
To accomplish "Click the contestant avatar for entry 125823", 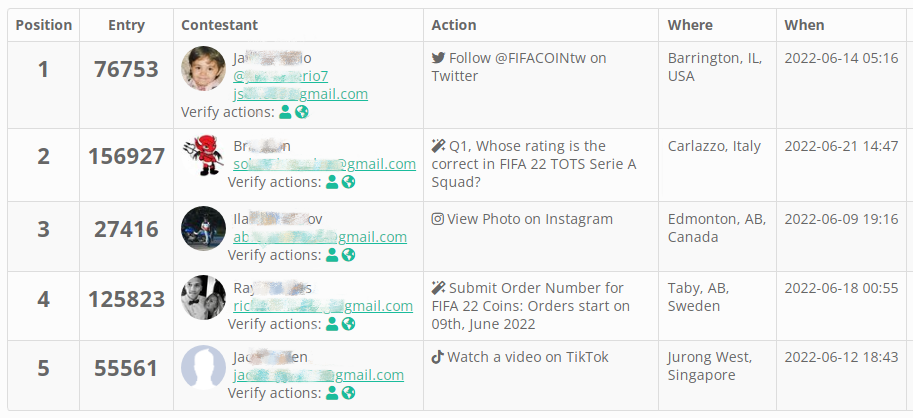I will point(203,297).
